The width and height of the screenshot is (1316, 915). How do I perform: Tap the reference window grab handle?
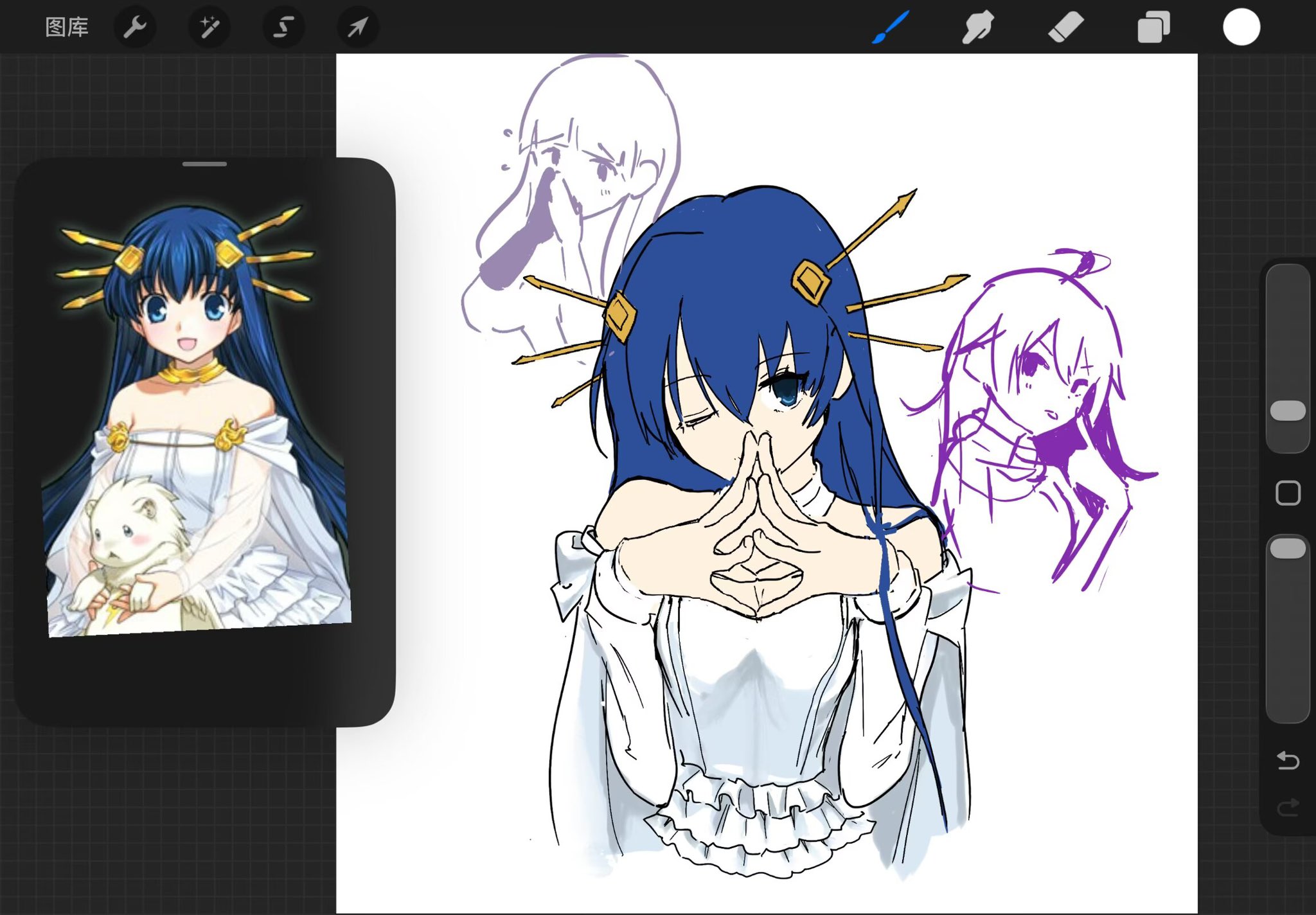pyautogui.click(x=204, y=164)
